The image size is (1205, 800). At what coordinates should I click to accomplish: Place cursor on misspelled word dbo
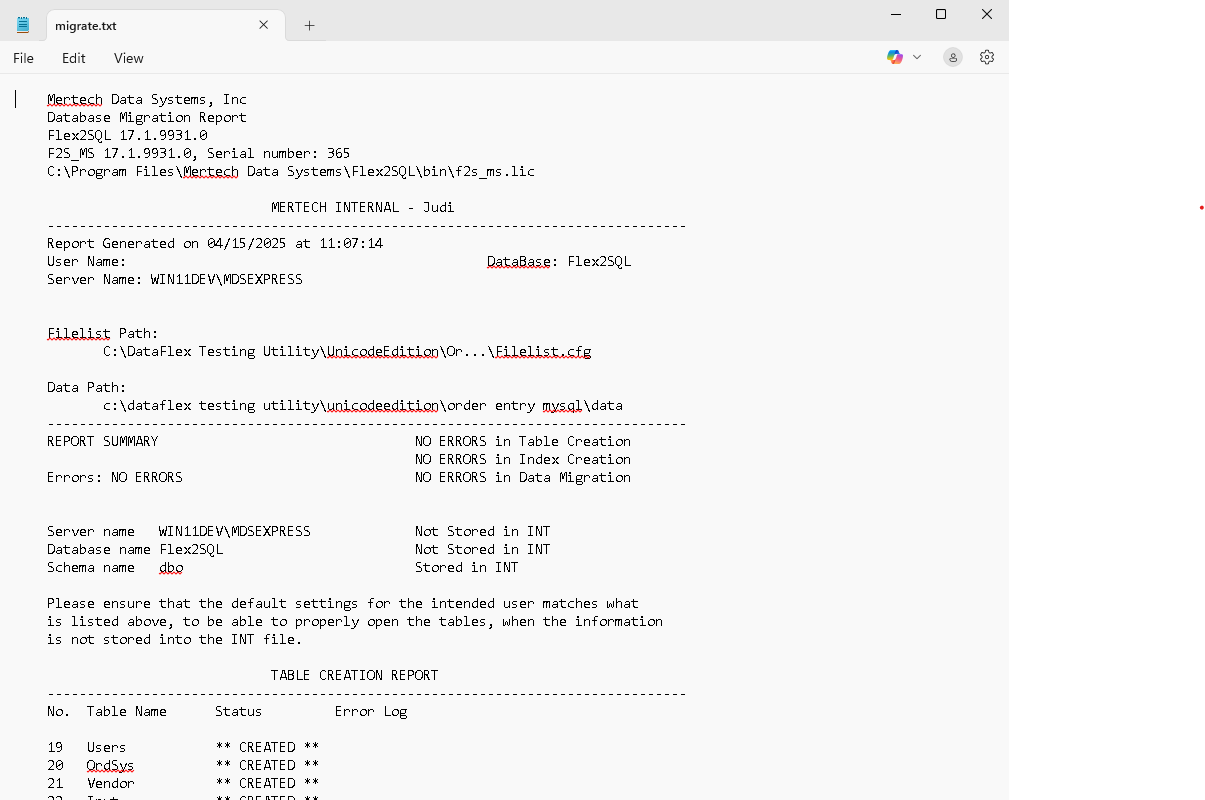pyautogui.click(x=171, y=567)
